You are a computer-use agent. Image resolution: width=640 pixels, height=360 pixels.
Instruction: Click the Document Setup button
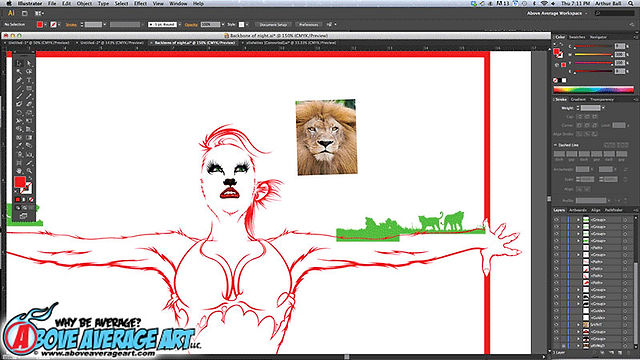[273, 24]
